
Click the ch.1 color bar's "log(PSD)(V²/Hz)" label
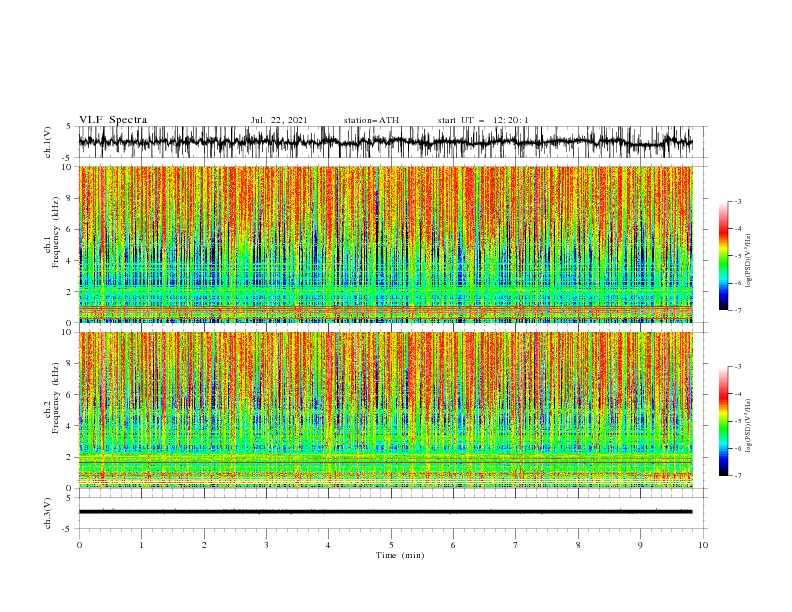pyautogui.click(x=748, y=261)
